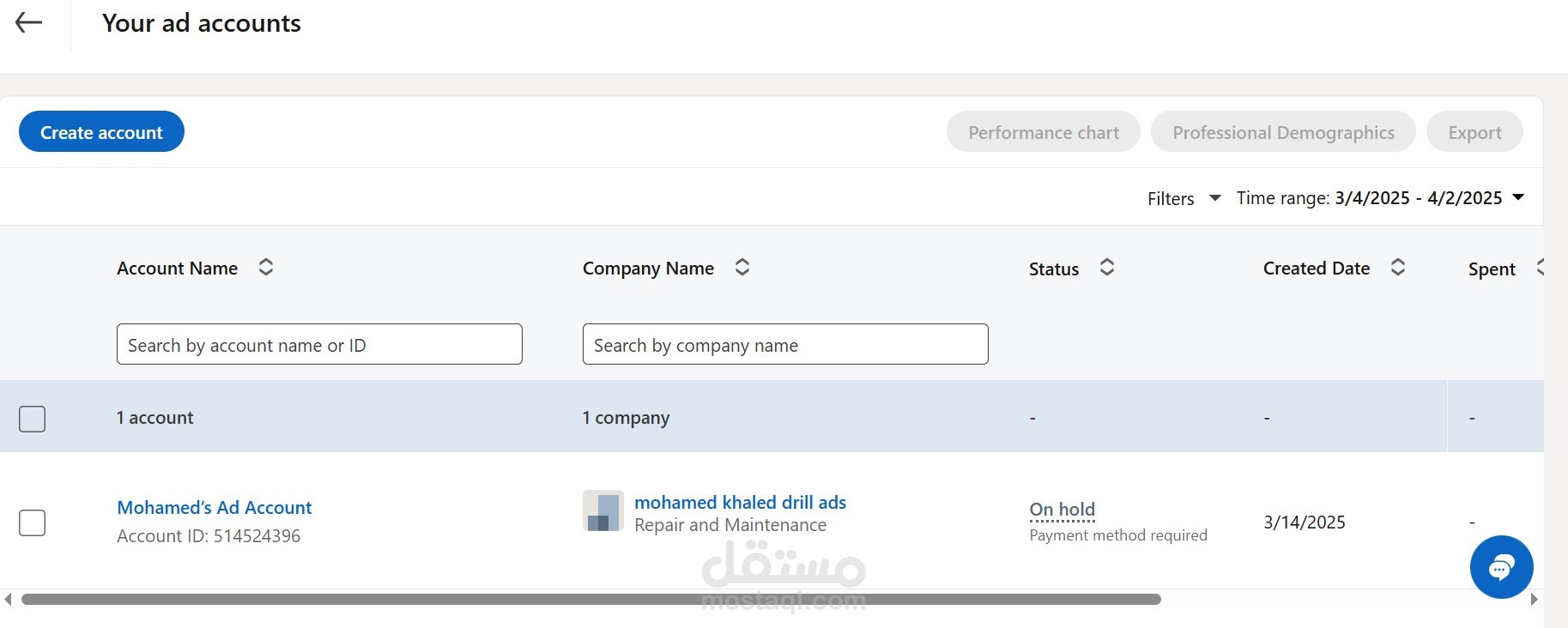Tick the checkbox for Mohamed's Ad Account
The width and height of the screenshot is (1568, 628).
[33, 522]
